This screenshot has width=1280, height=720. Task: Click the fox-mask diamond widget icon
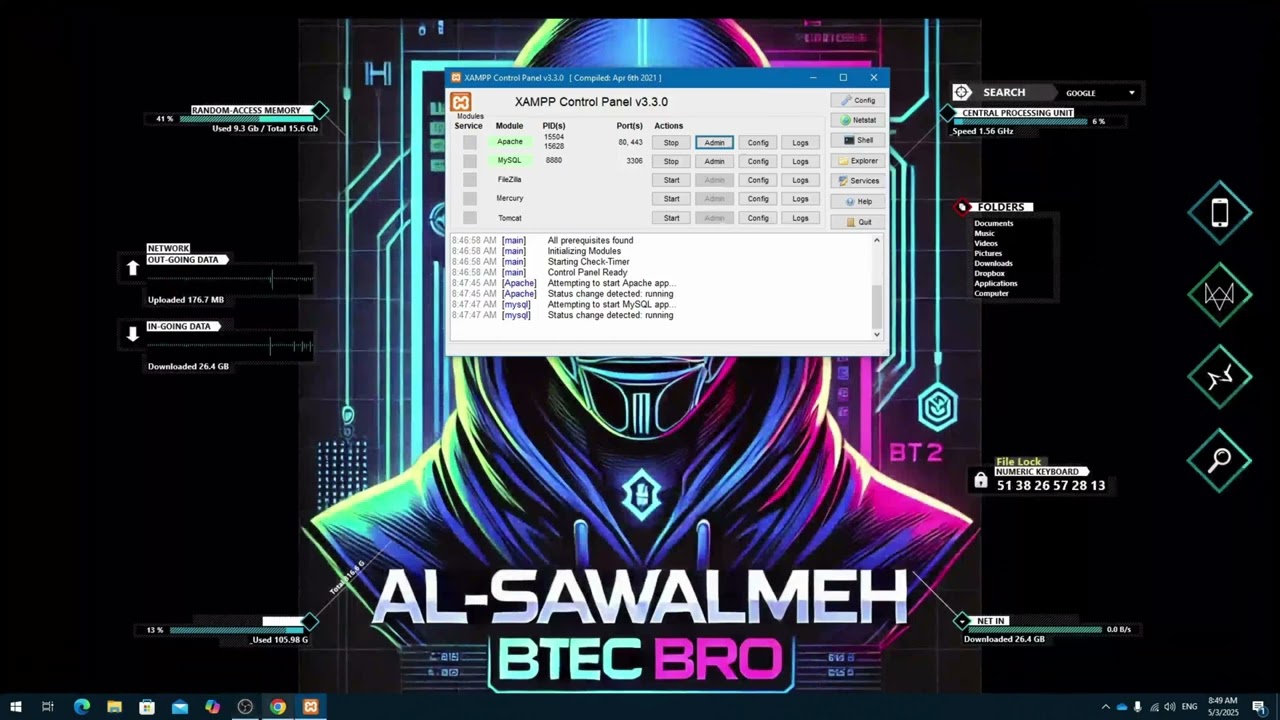click(x=1220, y=295)
